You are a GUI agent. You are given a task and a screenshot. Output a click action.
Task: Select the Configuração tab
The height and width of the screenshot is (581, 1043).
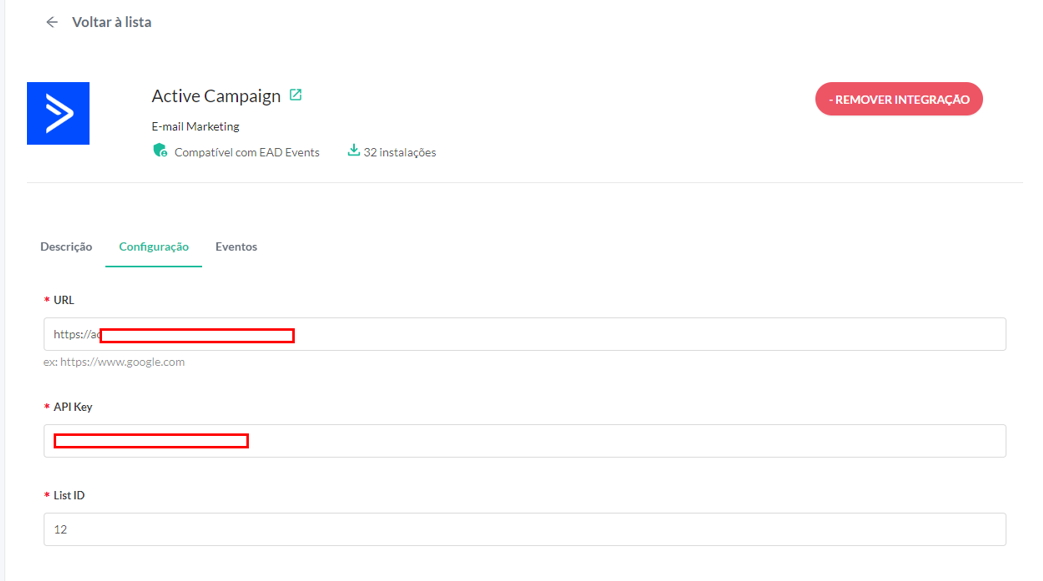click(154, 247)
